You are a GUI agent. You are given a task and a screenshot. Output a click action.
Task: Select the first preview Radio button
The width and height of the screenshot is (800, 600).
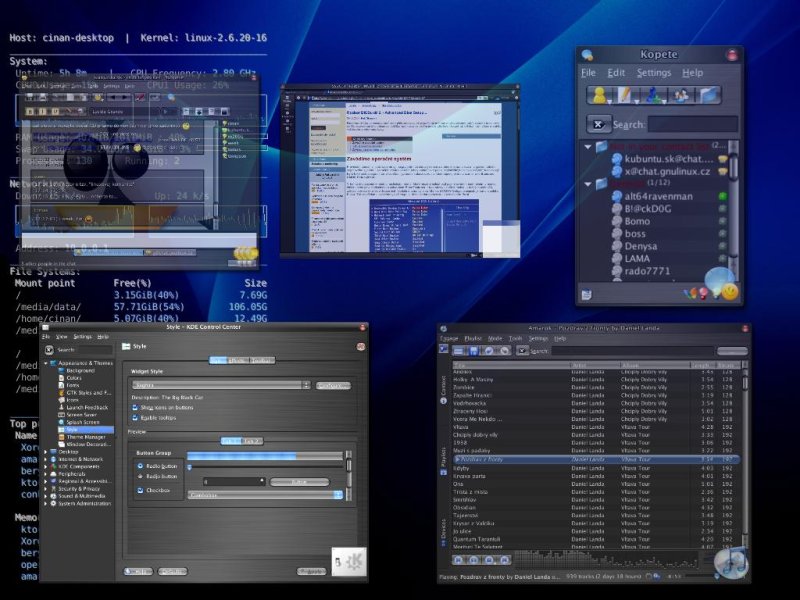140,466
